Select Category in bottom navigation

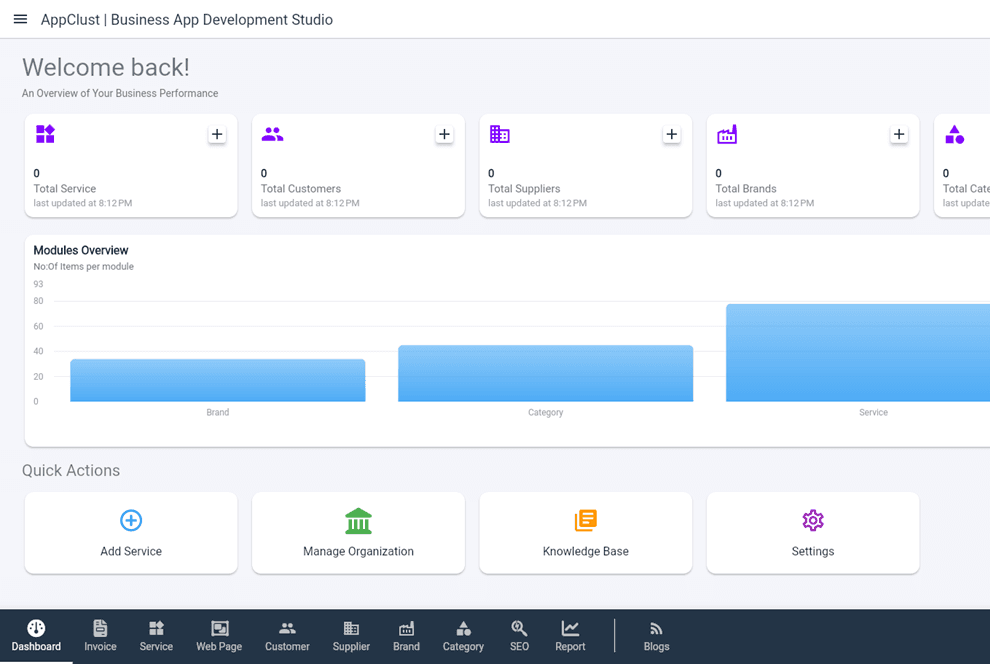(x=463, y=636)
